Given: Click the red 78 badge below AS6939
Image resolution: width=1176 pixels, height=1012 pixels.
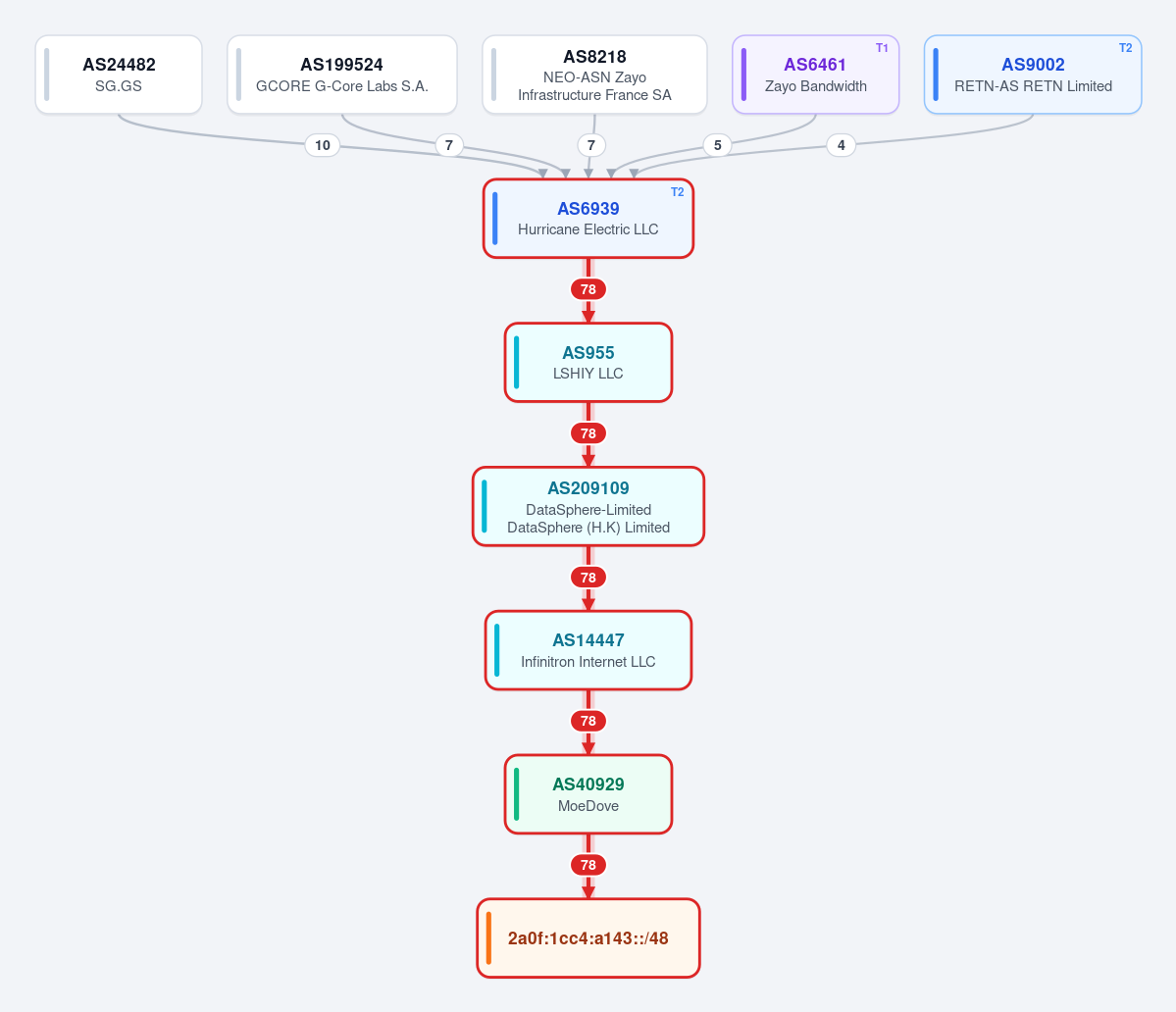Looking at the screenshot, I should (588, 289).
